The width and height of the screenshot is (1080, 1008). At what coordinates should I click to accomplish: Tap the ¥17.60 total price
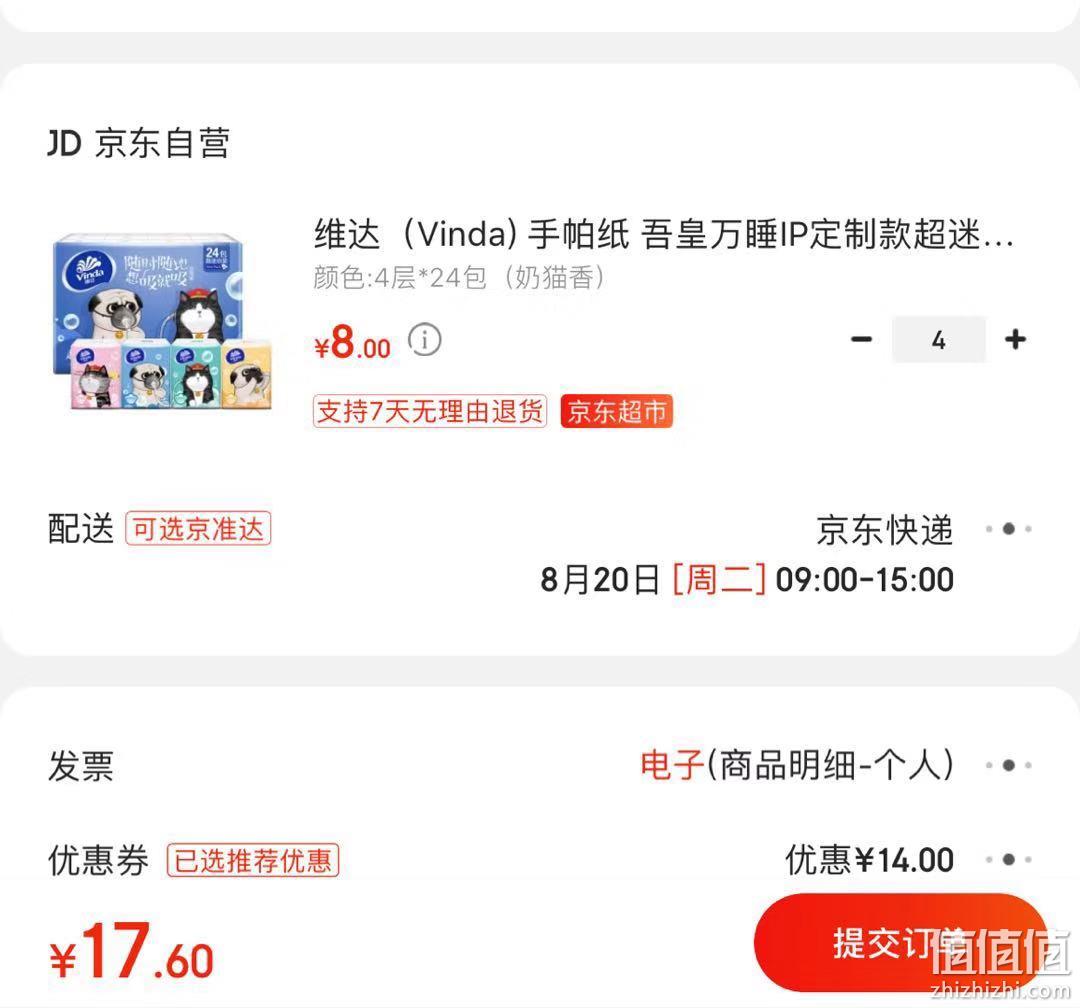(x=132, y=952)
